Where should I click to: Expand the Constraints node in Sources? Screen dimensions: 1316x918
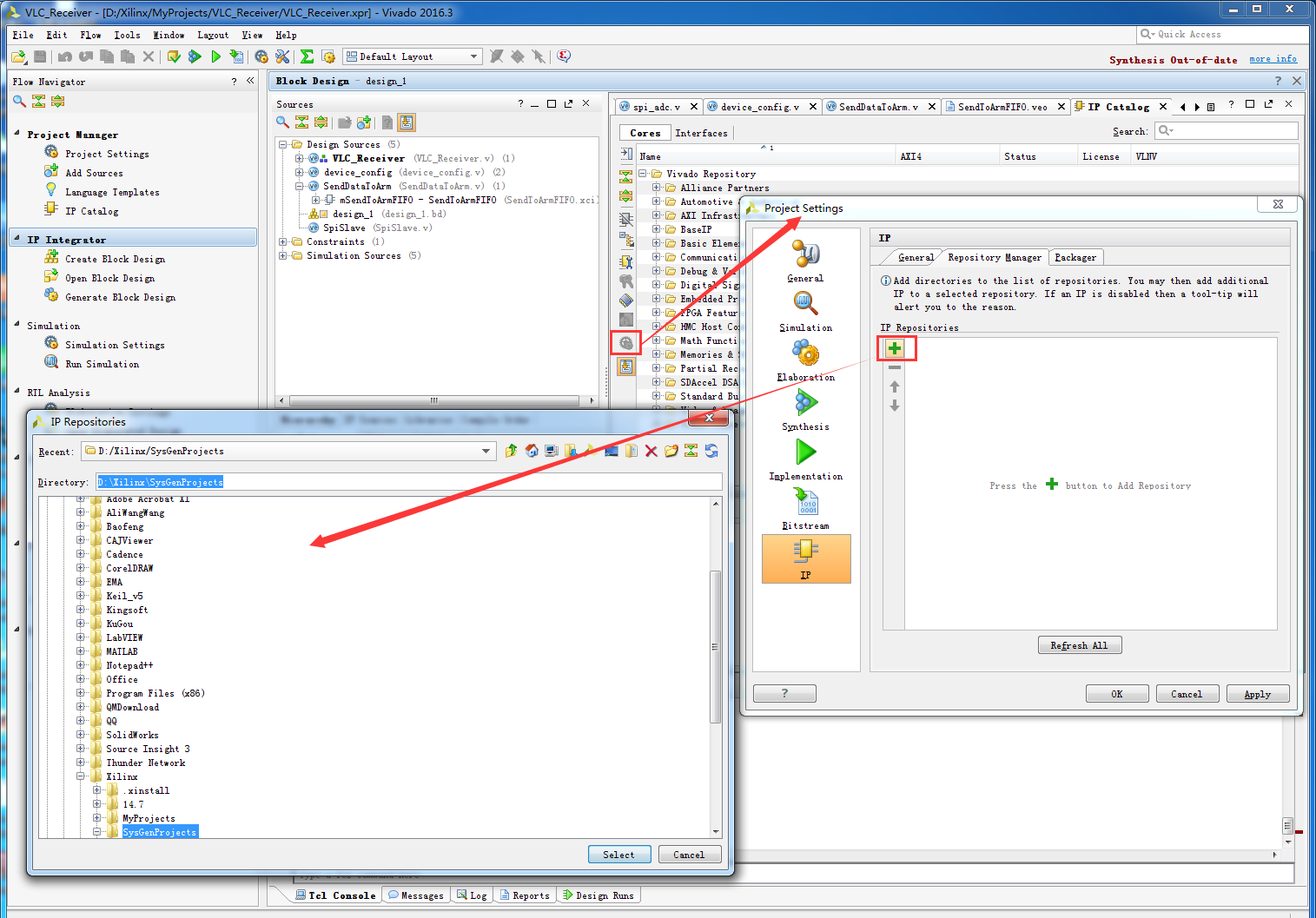(x=283, y=242)
